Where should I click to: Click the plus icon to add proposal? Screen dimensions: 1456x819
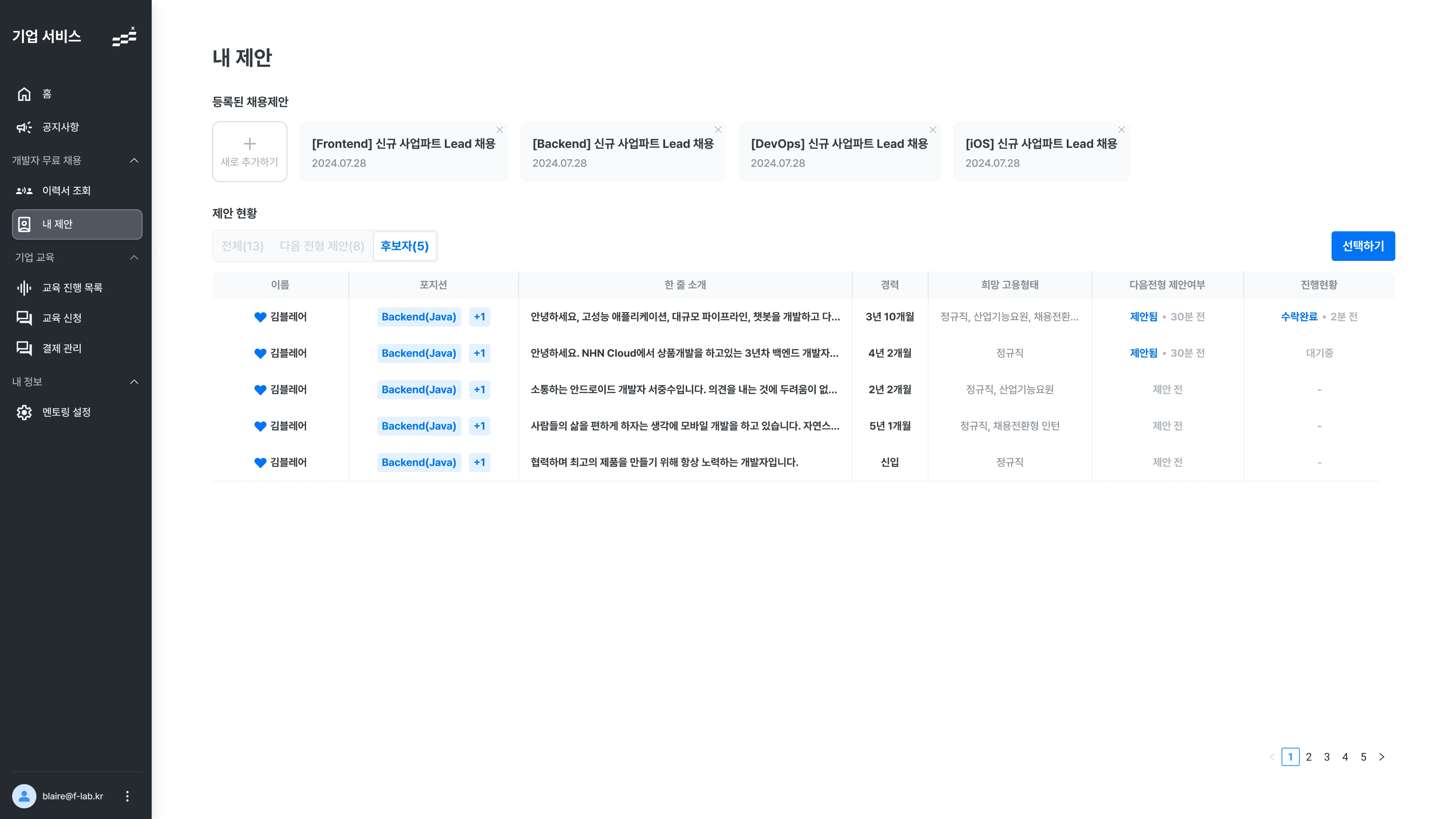[249, 144]
